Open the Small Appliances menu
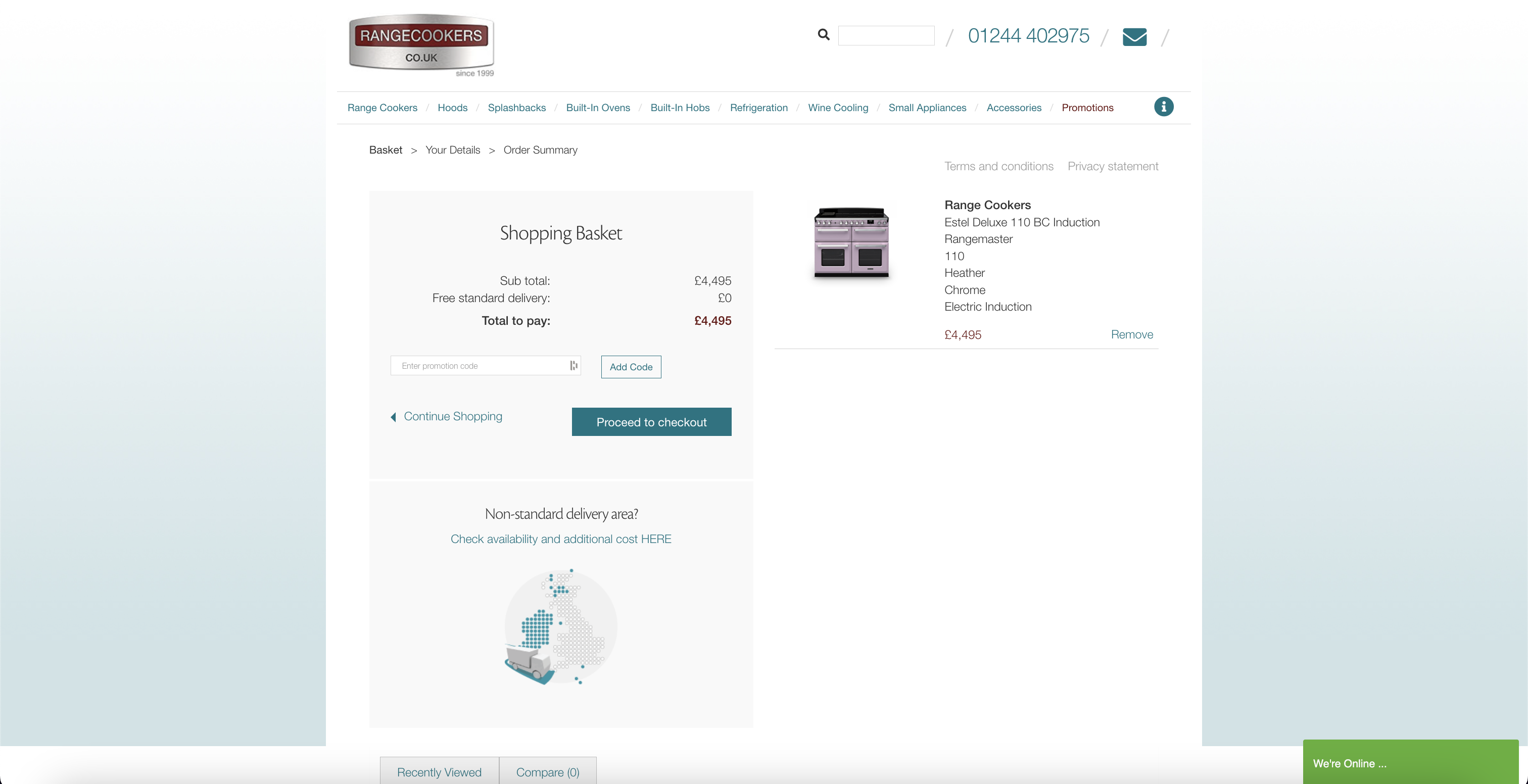 927,108
